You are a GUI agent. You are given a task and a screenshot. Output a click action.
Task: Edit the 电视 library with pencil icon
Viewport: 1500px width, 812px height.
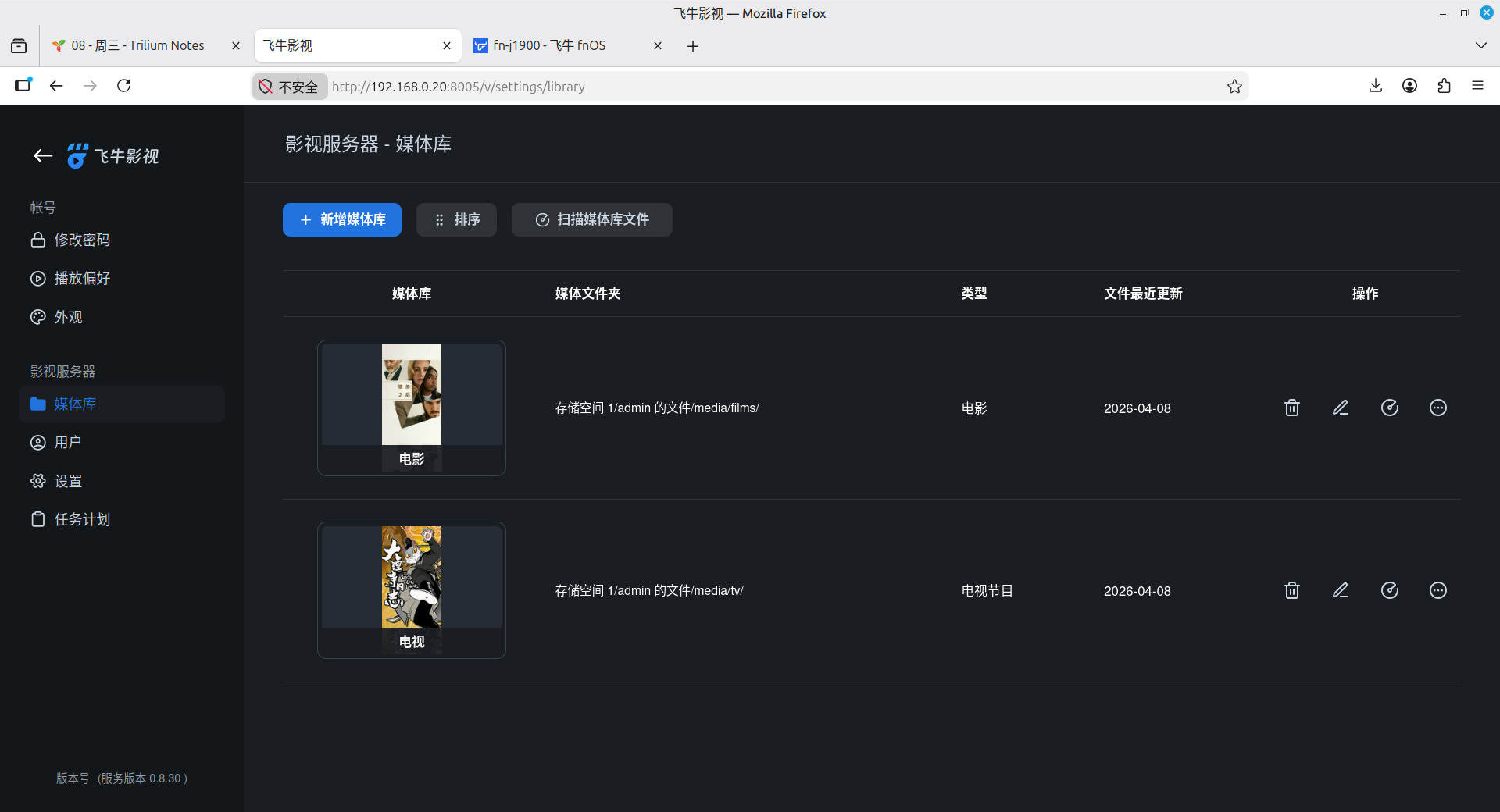tap(1341, 590)
